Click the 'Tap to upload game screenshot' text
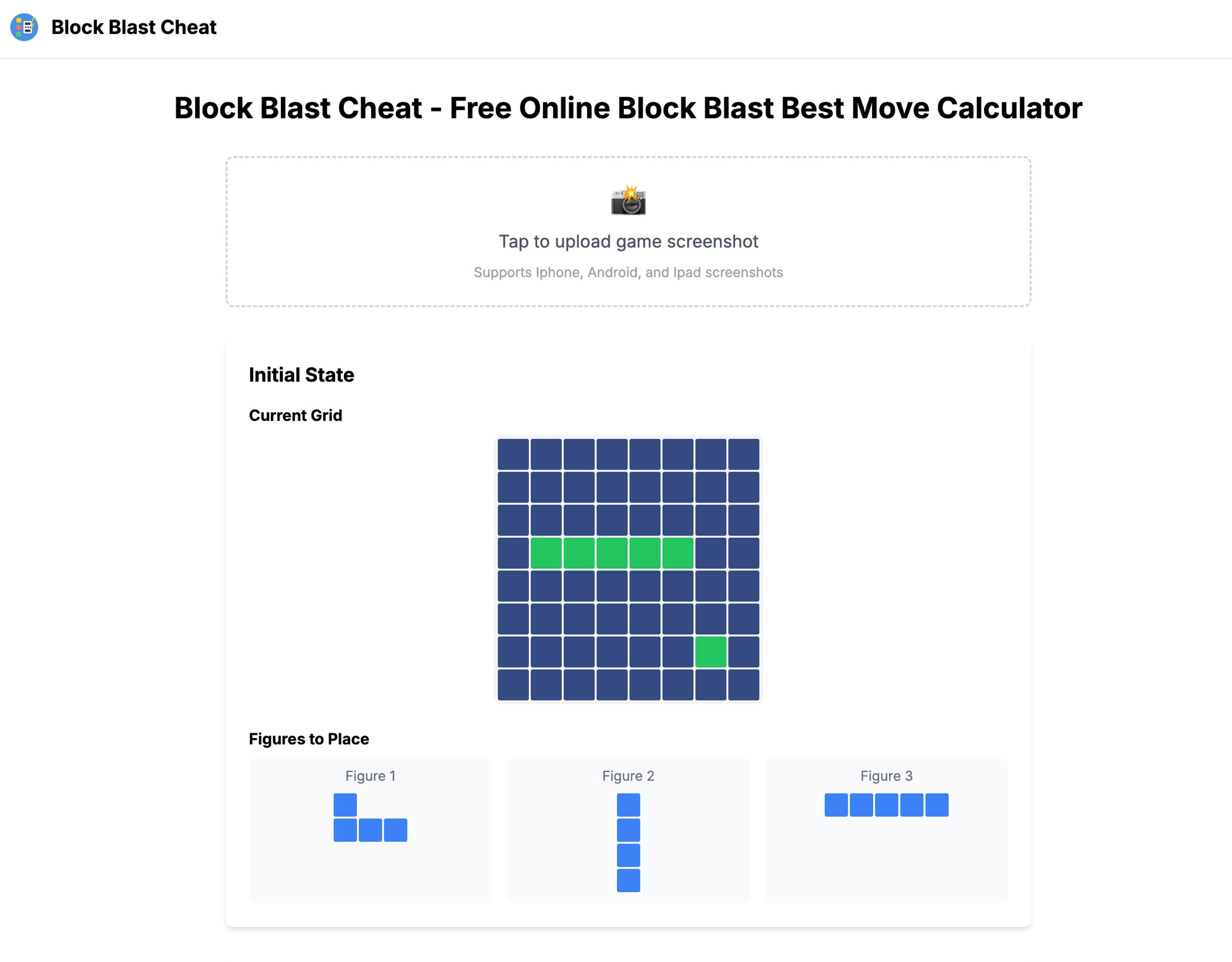1232x962 pixels. 628,241
